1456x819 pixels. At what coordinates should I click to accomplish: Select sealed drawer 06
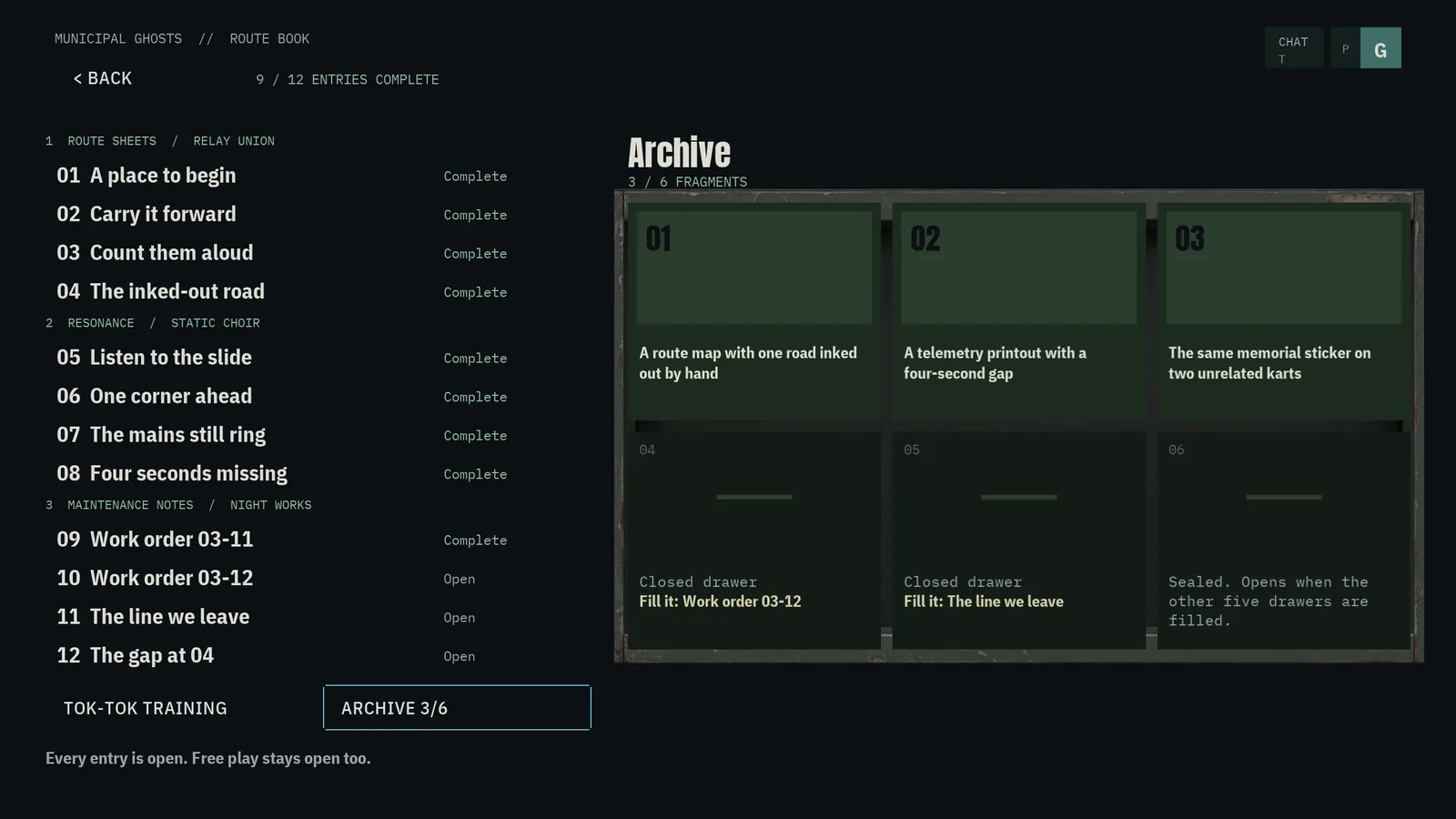[x=1284, y=541]
